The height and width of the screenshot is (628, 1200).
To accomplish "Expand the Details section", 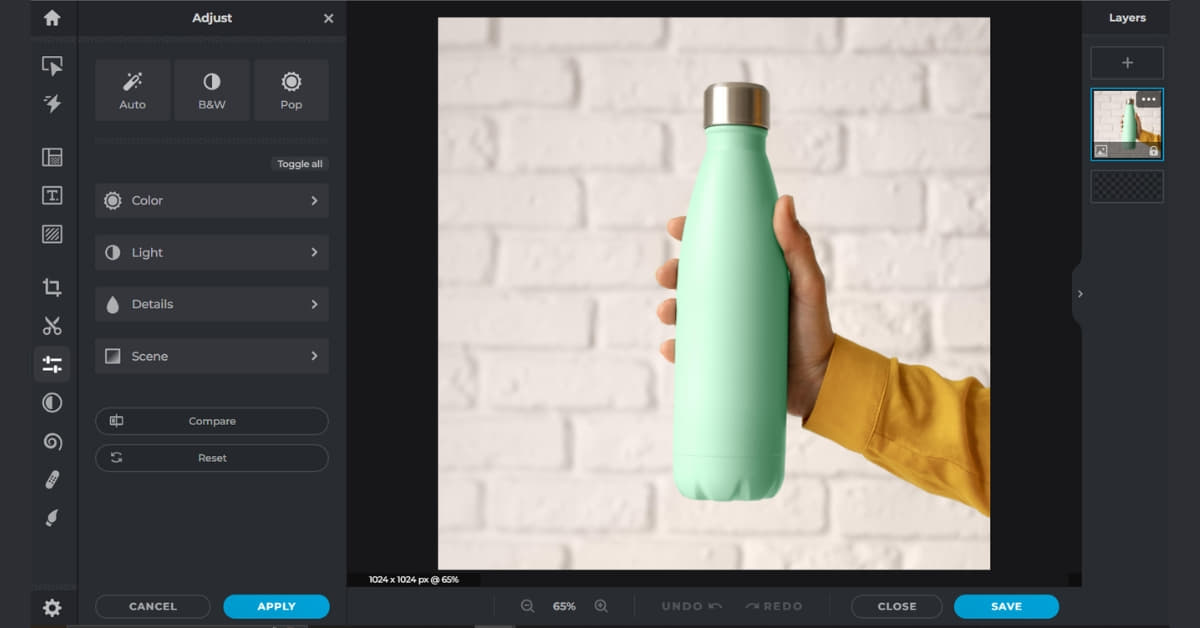I will 212,304.
